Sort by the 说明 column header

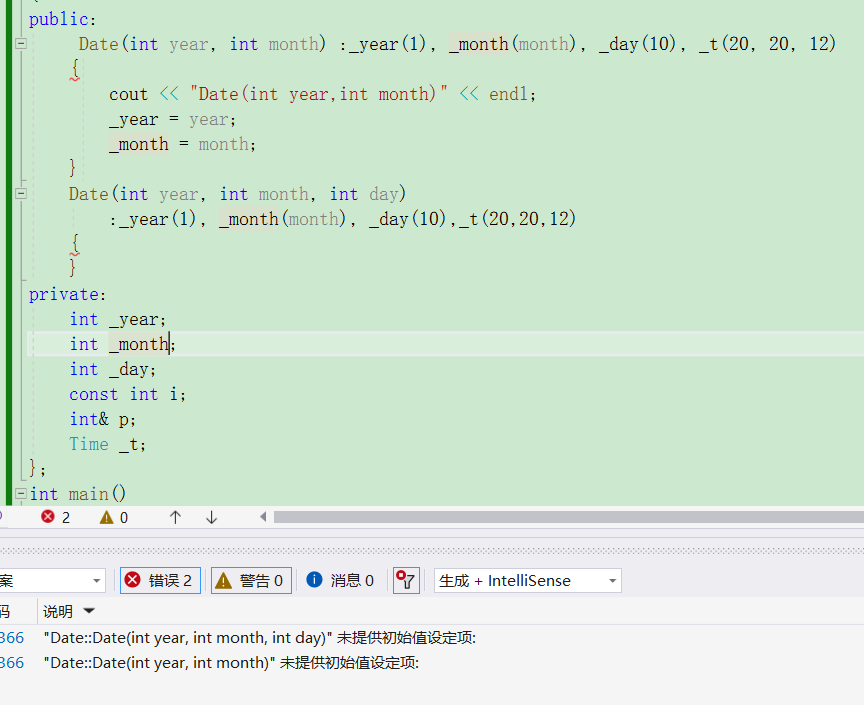[58, 611]
